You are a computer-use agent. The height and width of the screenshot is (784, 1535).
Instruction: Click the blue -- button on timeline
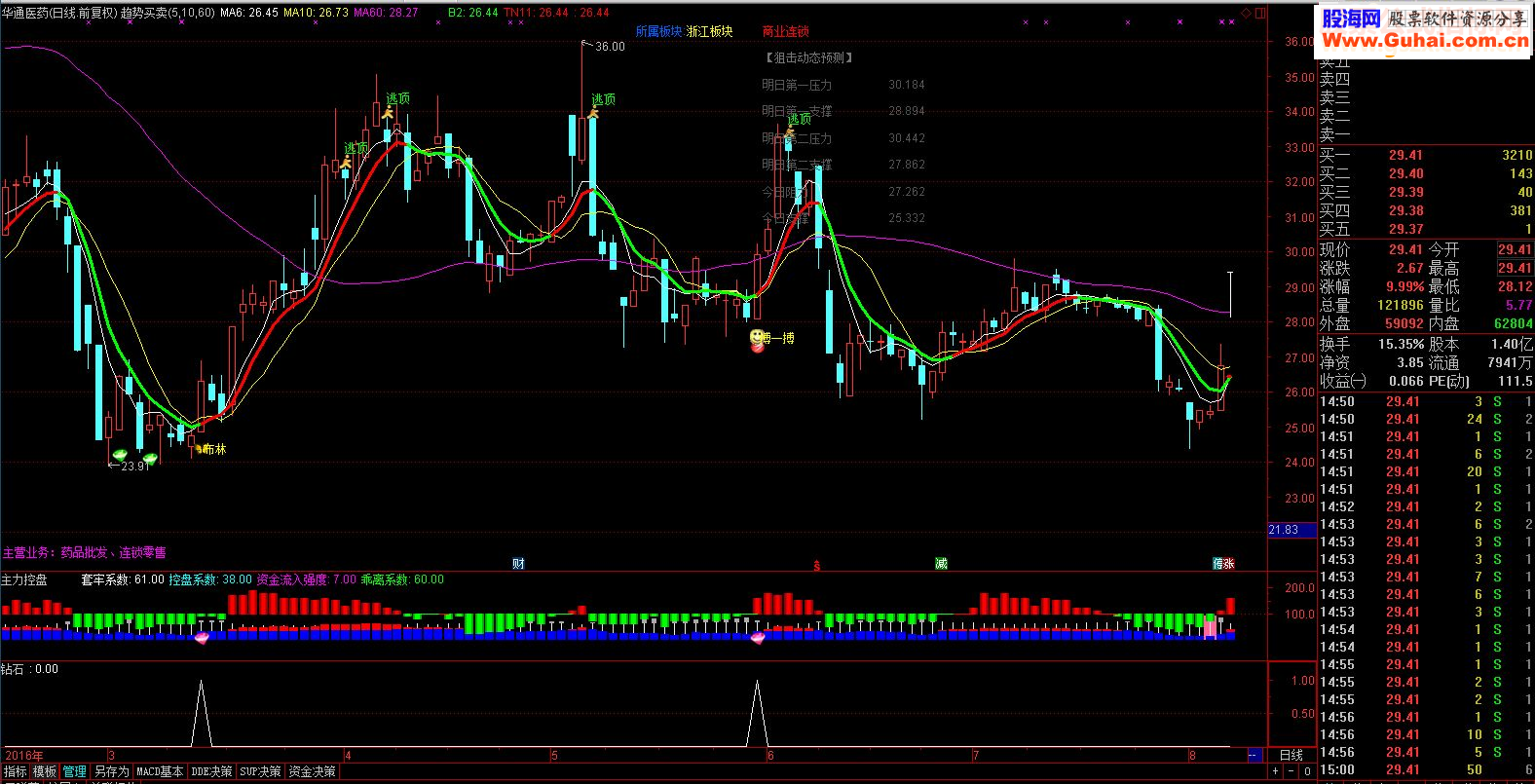coord(1254,755)
